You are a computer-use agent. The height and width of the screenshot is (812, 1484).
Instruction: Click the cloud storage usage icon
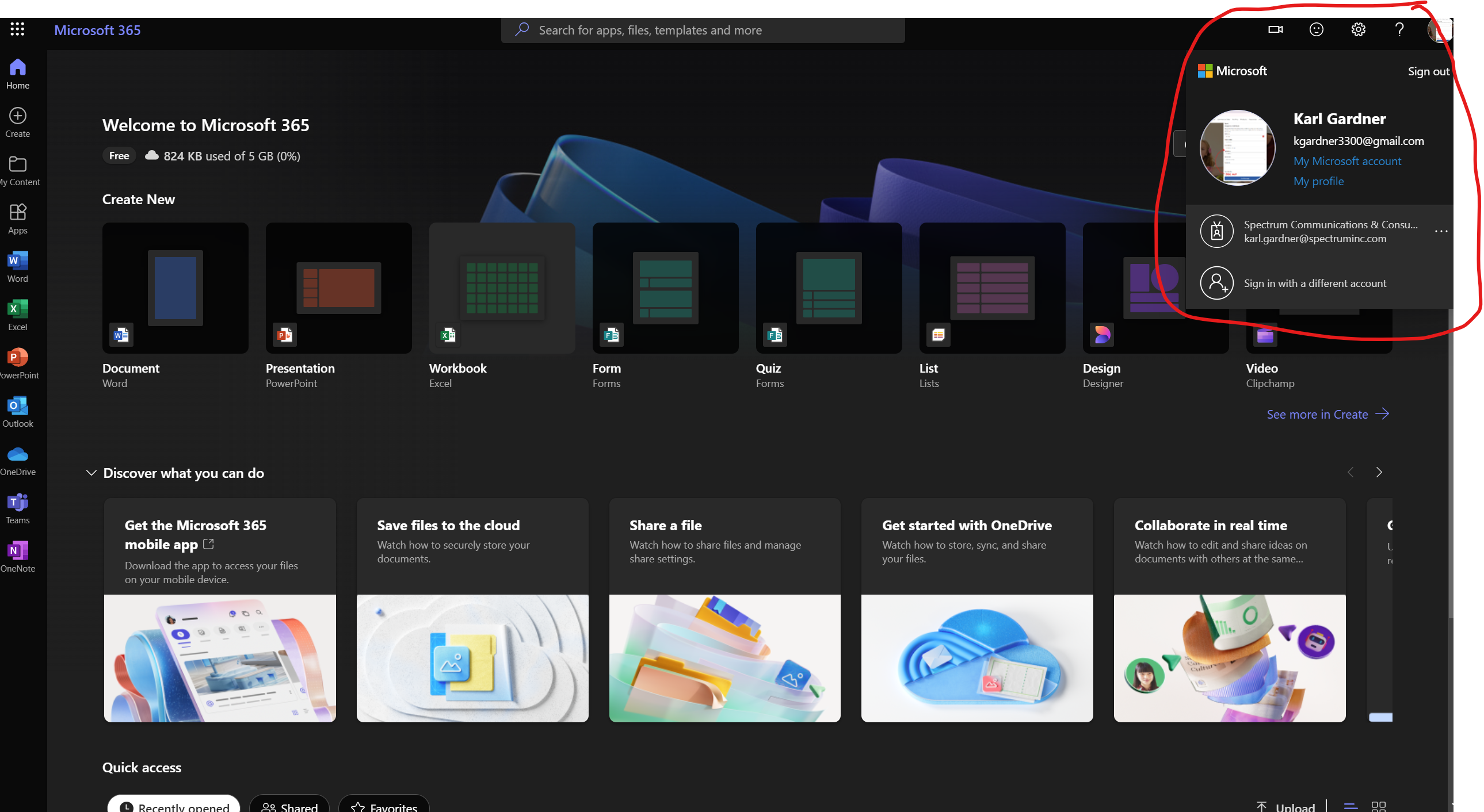click(x=151, y=155)
